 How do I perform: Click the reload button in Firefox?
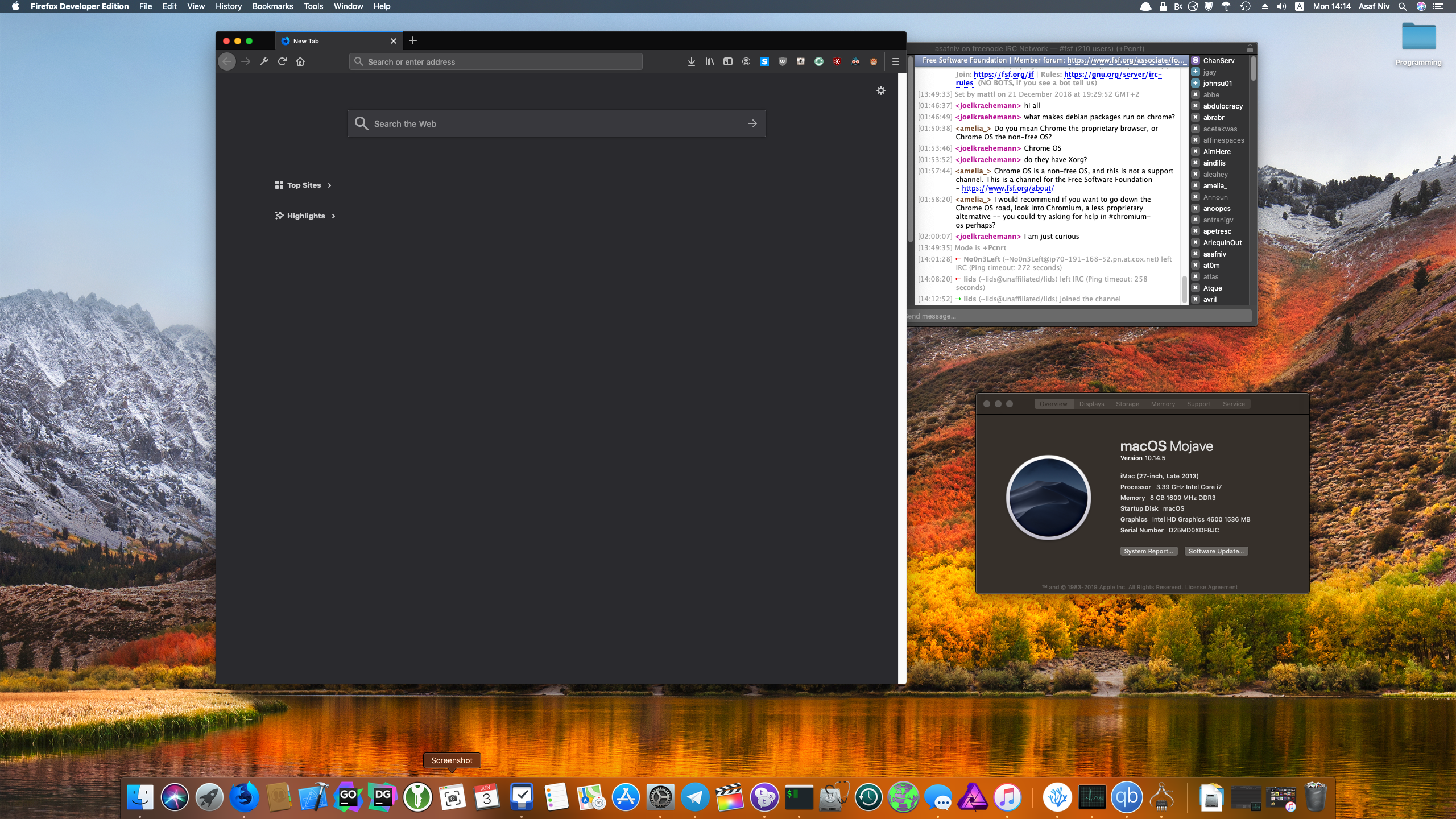tap(282, 61)
